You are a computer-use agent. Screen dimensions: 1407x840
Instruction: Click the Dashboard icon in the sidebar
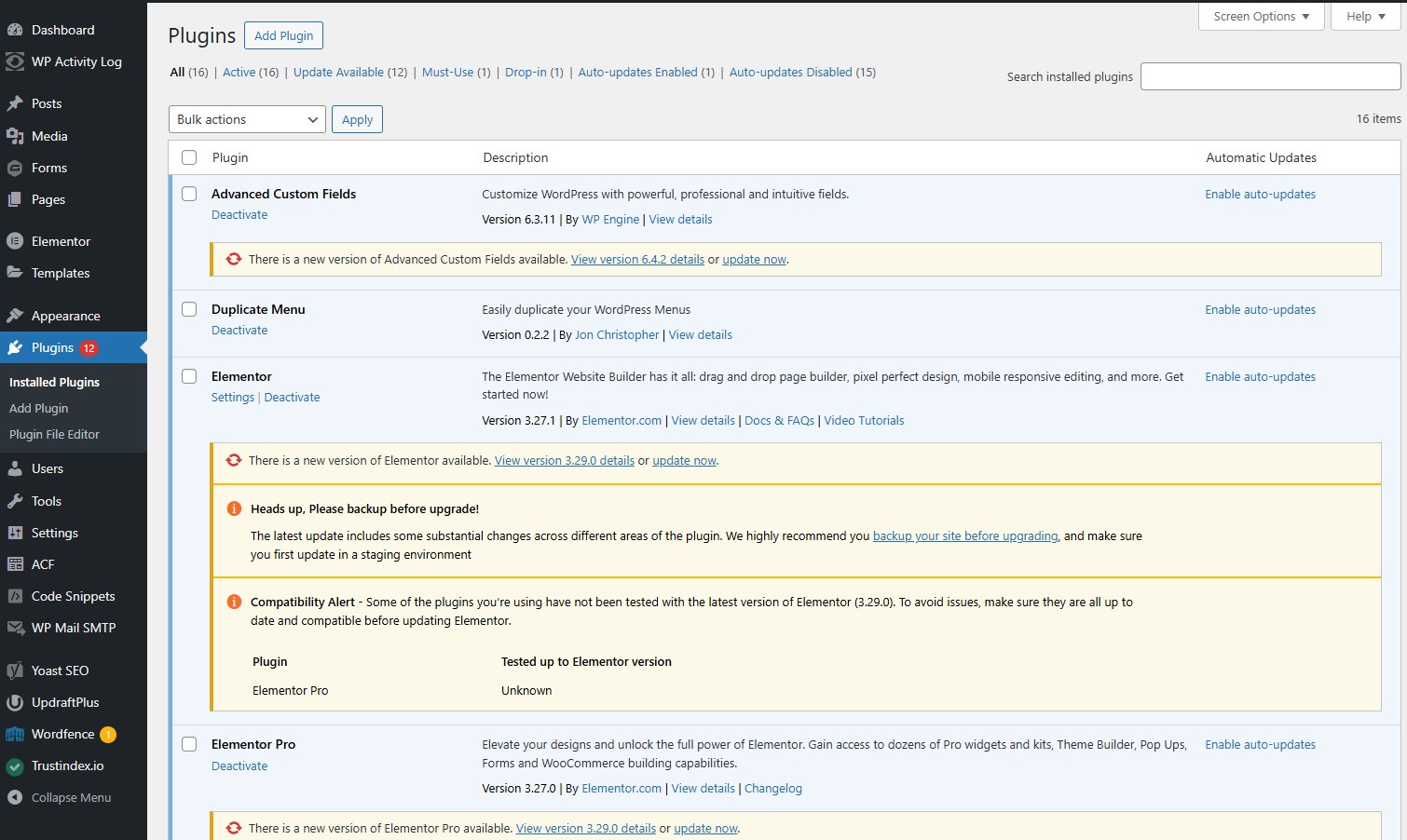pyautogui.click(x=15, y=30)
